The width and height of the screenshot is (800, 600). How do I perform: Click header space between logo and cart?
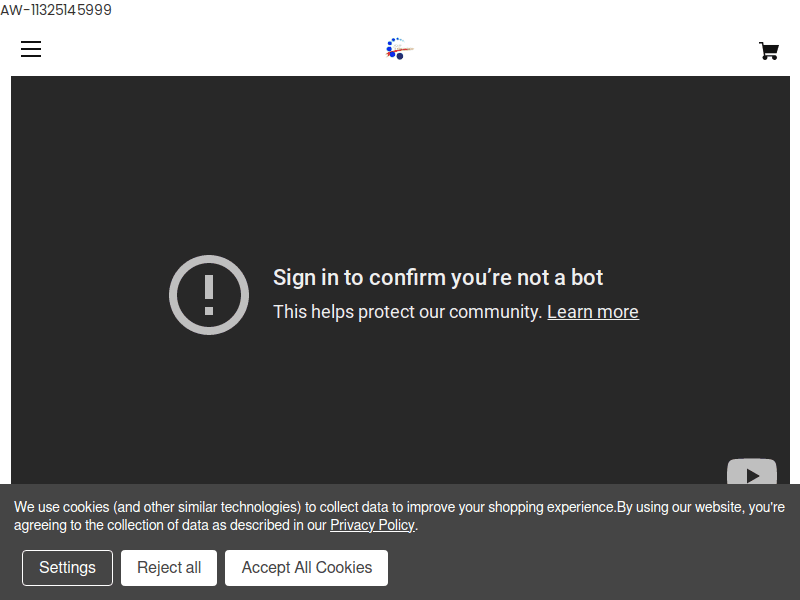(590, 49)
